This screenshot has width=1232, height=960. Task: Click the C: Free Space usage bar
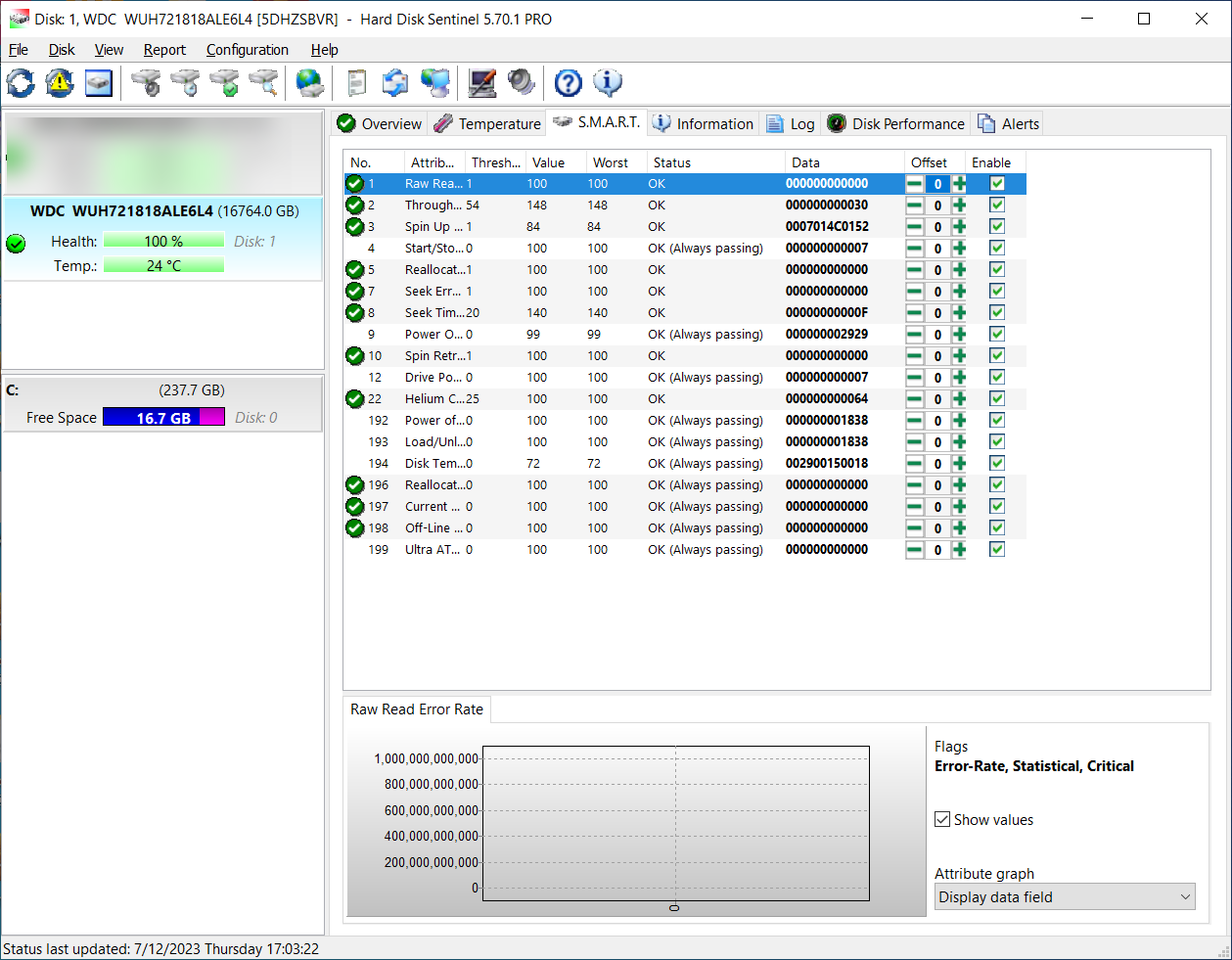(x=163, y=418)
